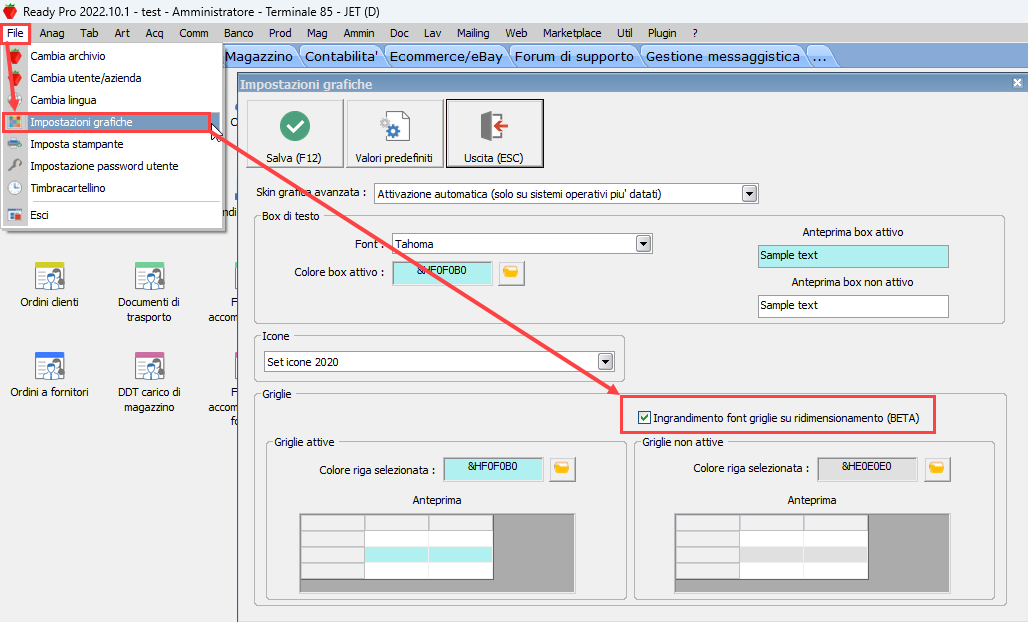This screenshot has width=1028, height=622.
Task: Open the Anag menu
Action: pos(52,33)
